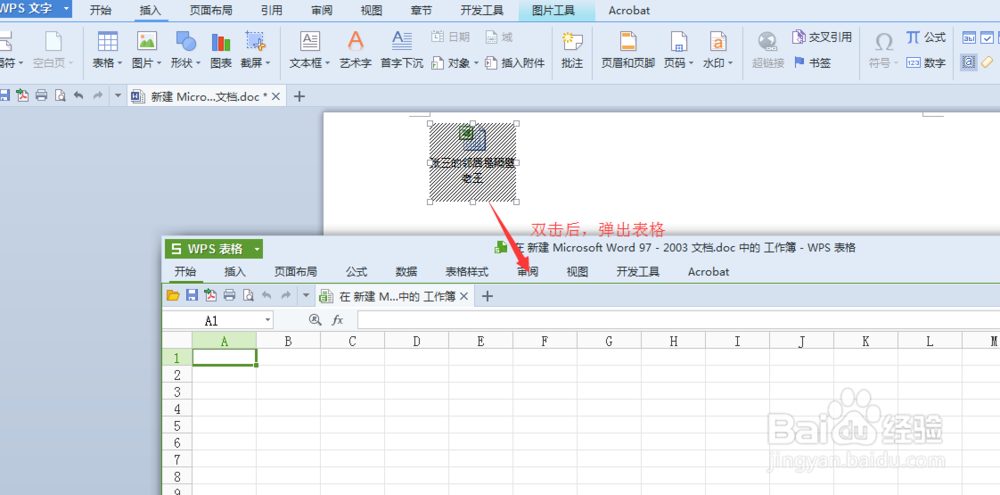Switch to the 章节 tab
1000x495 pixels.
click(422, 11)
